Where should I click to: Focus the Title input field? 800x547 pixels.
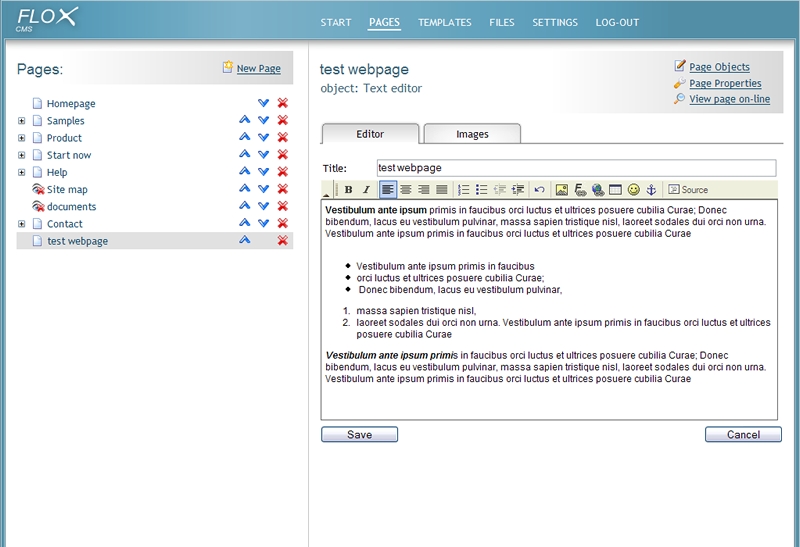[x=576, y=168]
